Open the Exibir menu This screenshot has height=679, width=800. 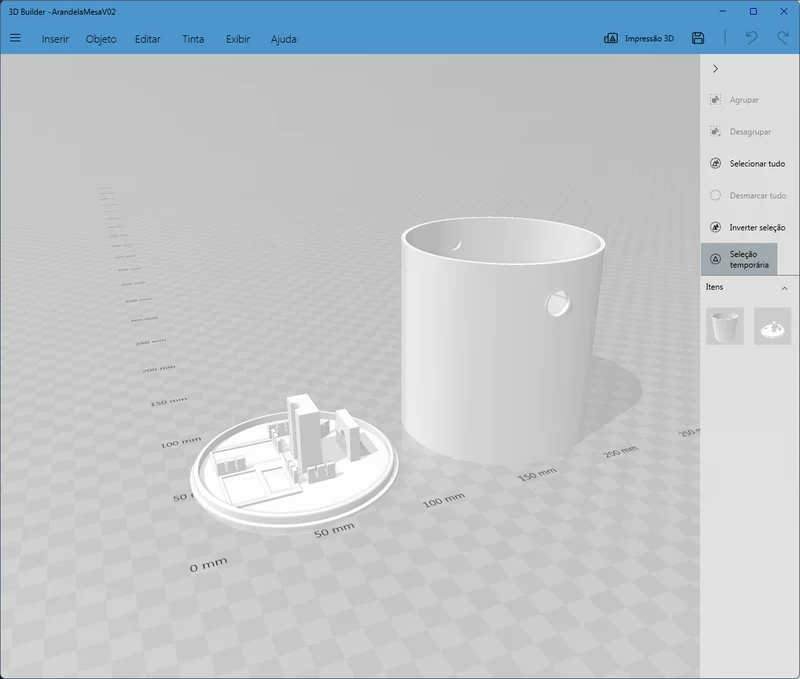(x=238, y=39)
